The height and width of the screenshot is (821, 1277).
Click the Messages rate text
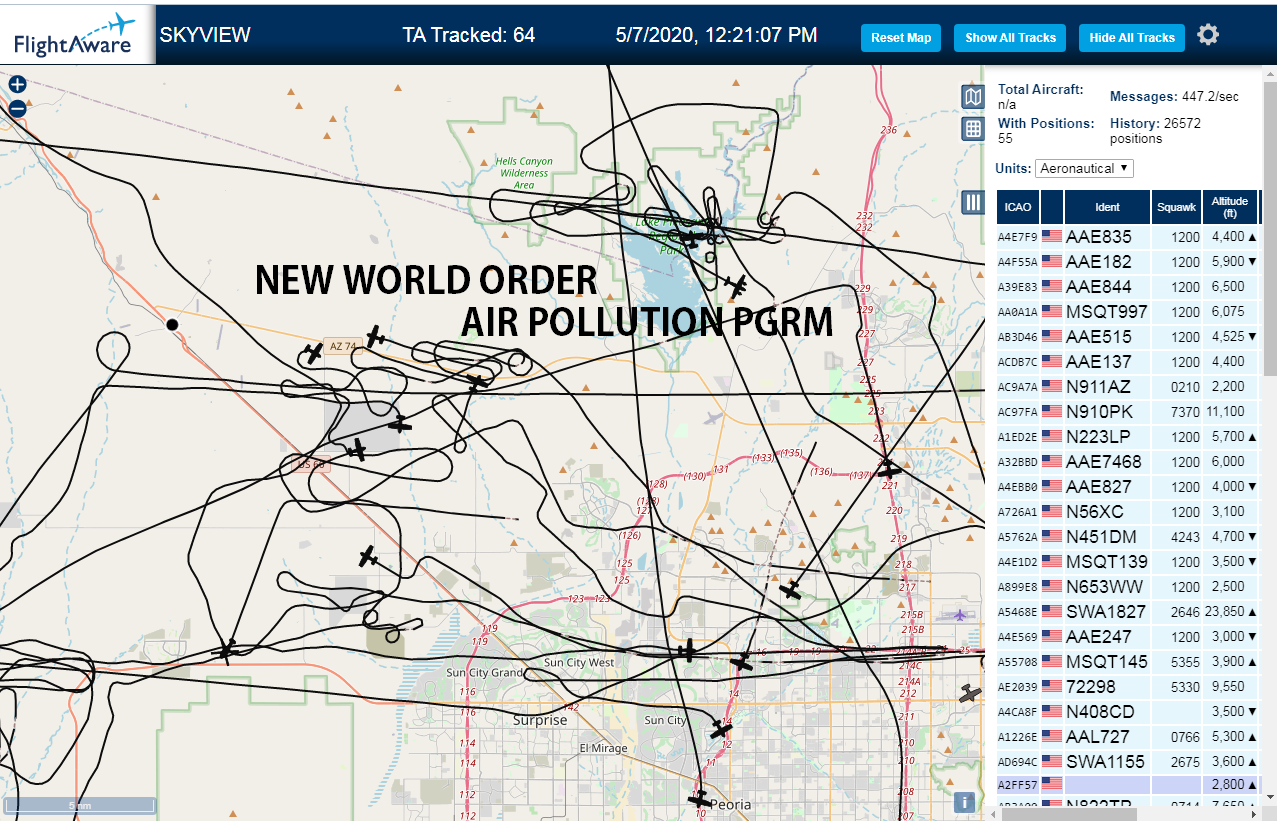1174,97
